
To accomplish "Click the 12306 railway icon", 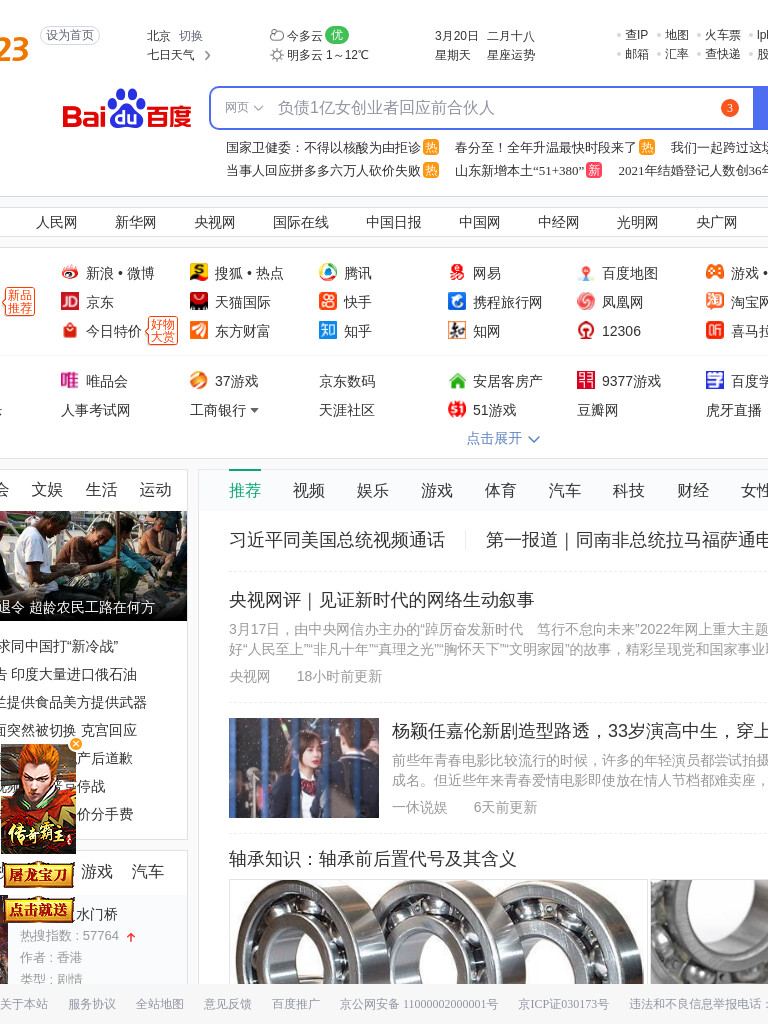I will coord(586,331).
